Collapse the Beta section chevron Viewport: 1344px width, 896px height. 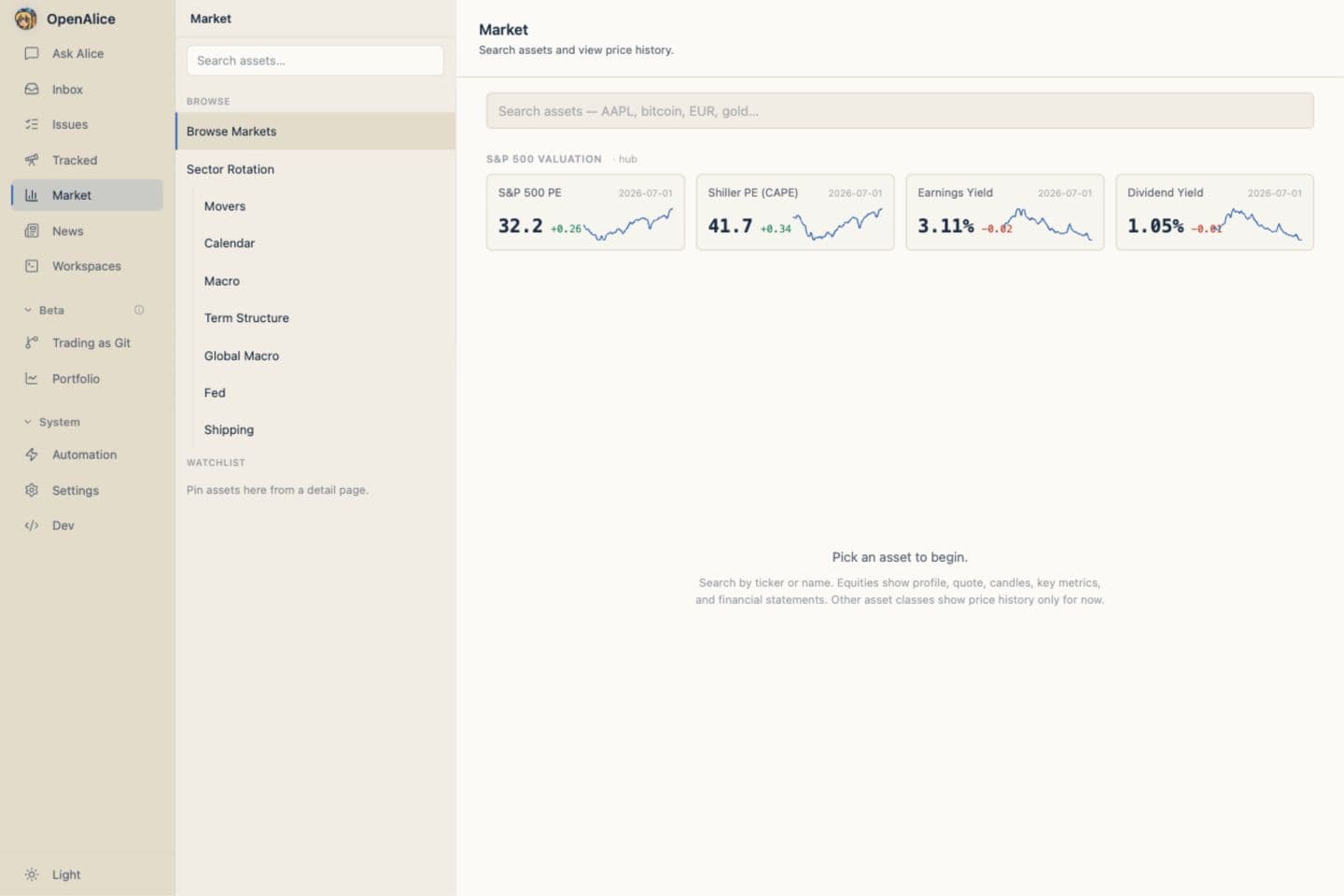click(28, 310)
